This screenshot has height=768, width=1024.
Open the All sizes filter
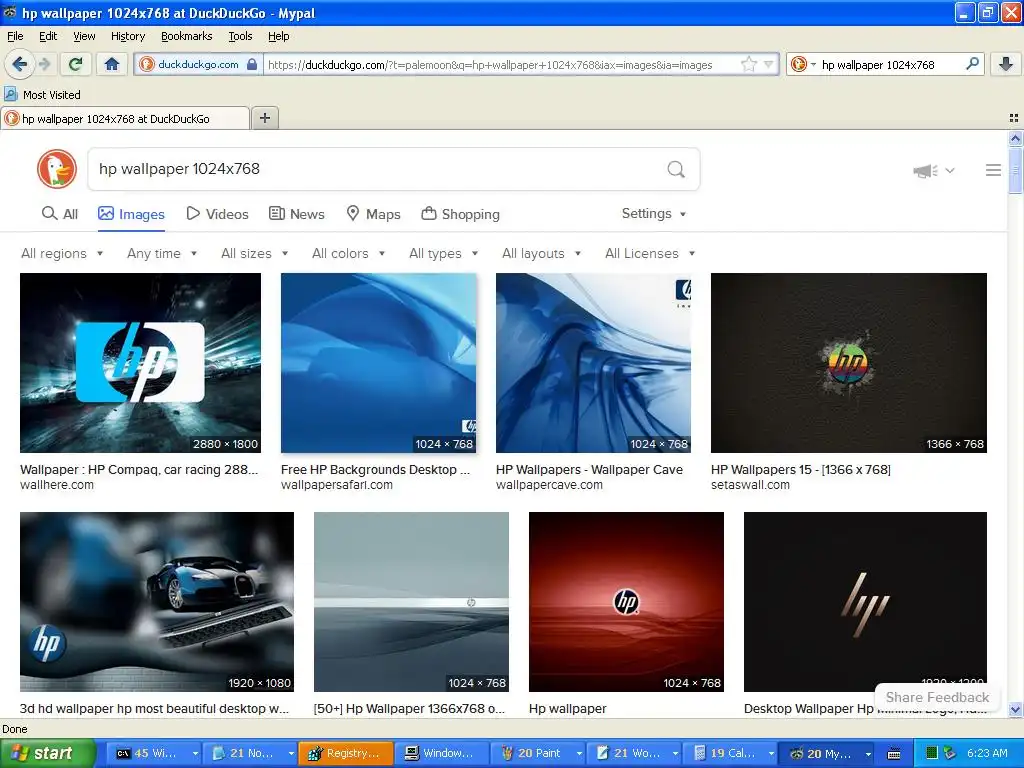coord(255,253)
